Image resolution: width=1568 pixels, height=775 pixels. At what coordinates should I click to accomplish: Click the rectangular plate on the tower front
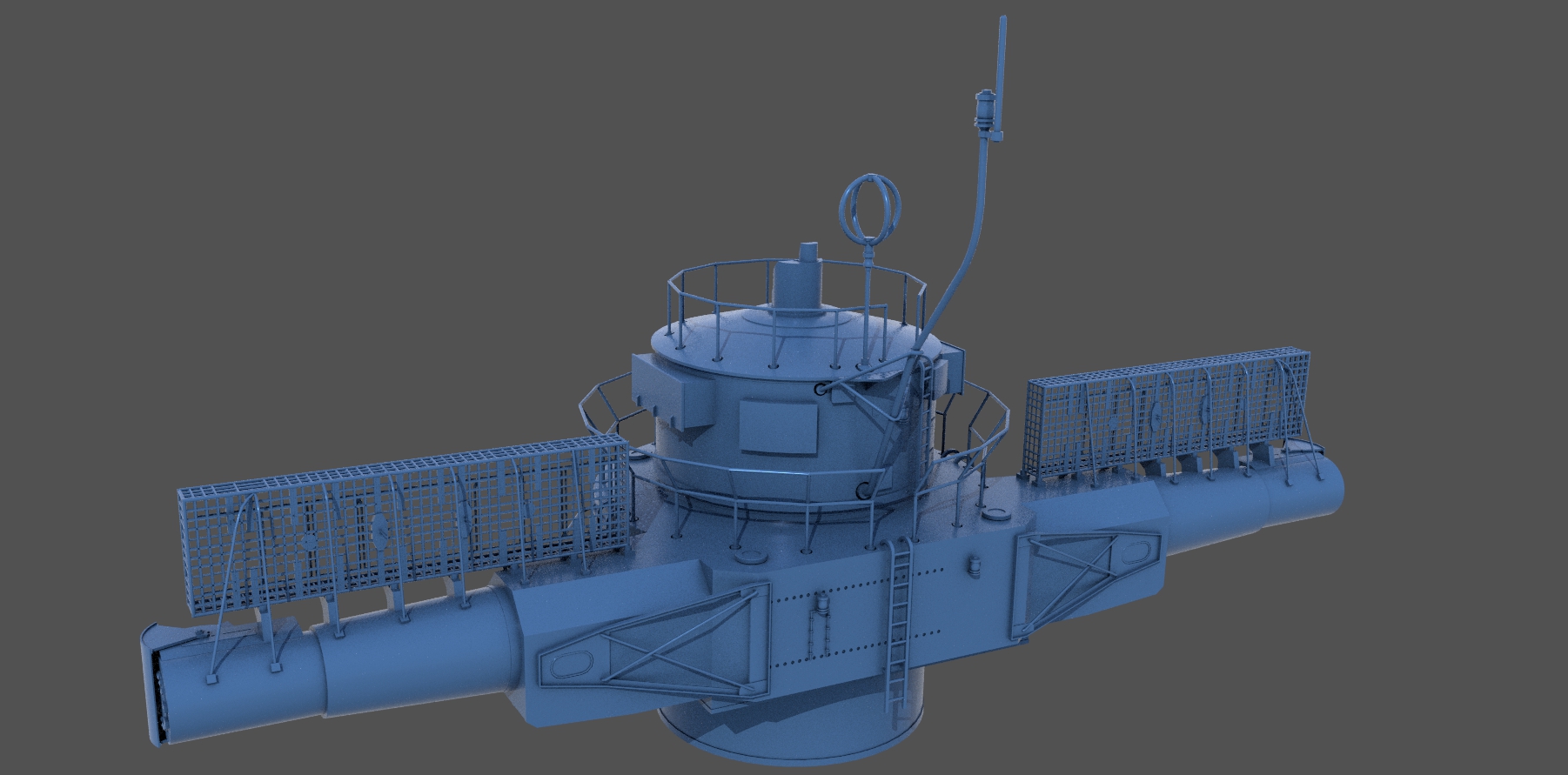pos(779,426)
